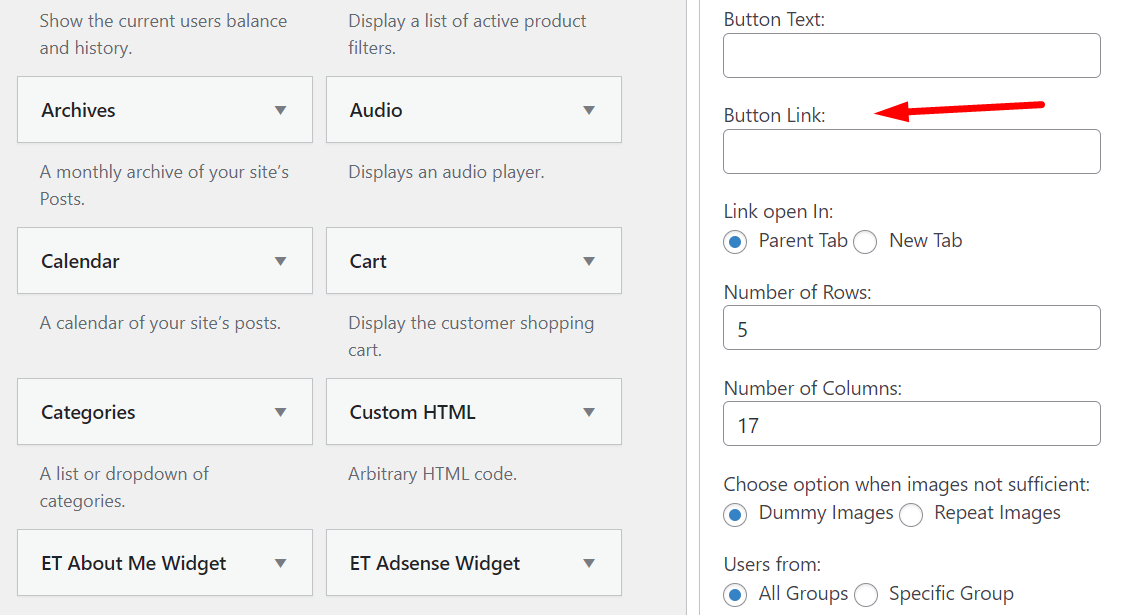Viewport: 1122px width, 615px height.
Task: Select All Groups radio button
Action: tap(736, 595)
